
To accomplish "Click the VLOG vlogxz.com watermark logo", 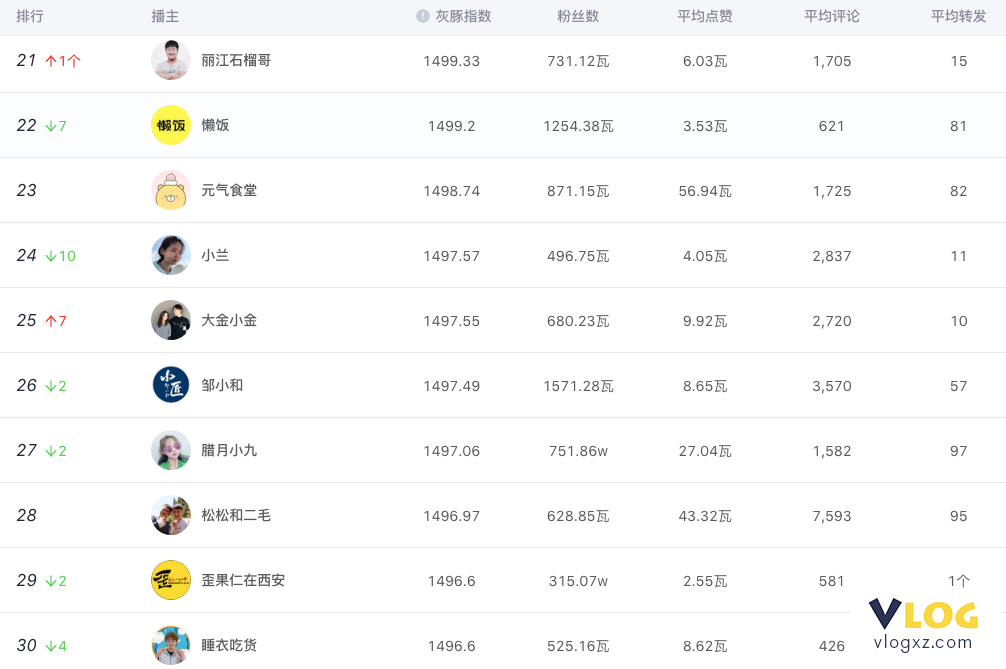I will [x=923, y=625].
